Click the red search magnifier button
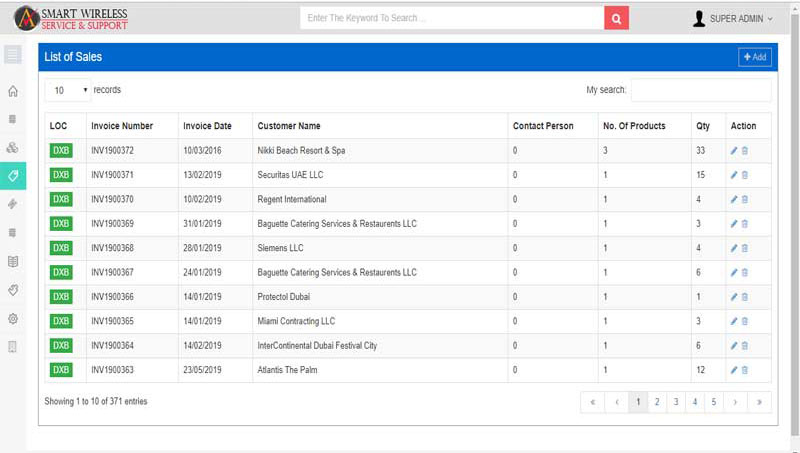Screen dimensions: 800x453 click(617, 18)
